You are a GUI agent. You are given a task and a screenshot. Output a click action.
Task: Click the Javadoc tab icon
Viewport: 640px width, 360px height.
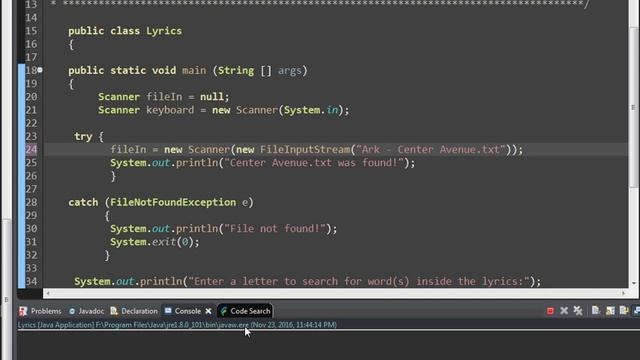(x=72, y=311)
